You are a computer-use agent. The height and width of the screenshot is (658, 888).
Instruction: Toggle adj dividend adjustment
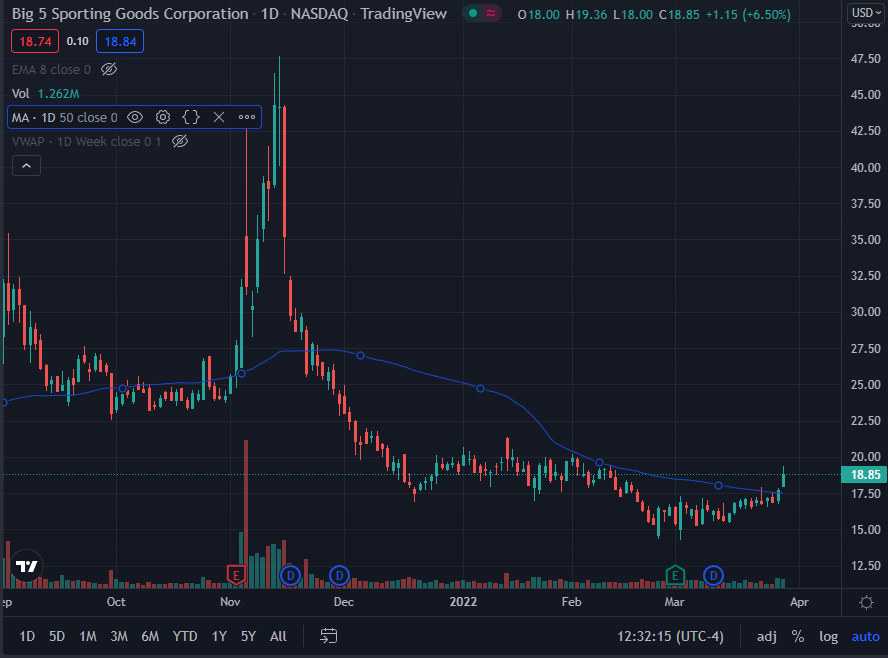click(x=767, y=636)
